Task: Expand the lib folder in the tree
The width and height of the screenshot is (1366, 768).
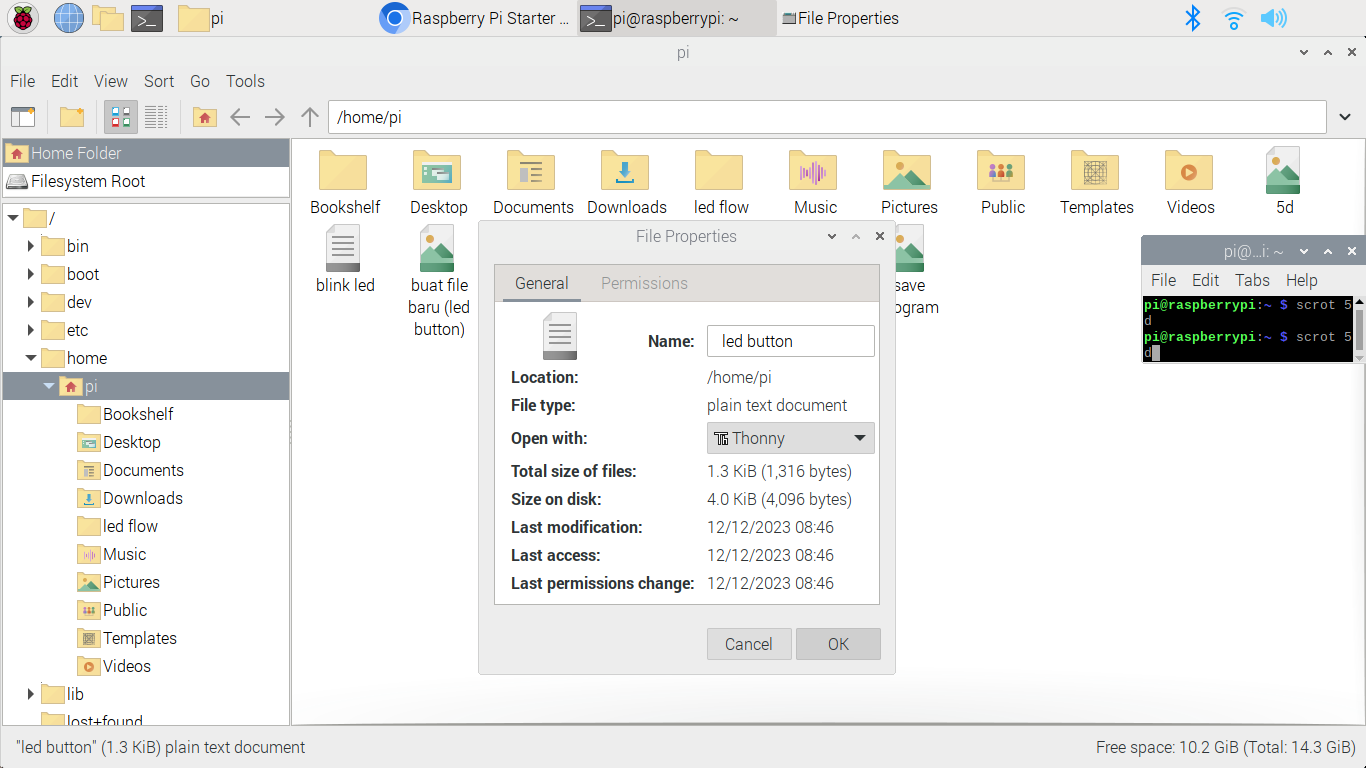Action: [31, 694]
